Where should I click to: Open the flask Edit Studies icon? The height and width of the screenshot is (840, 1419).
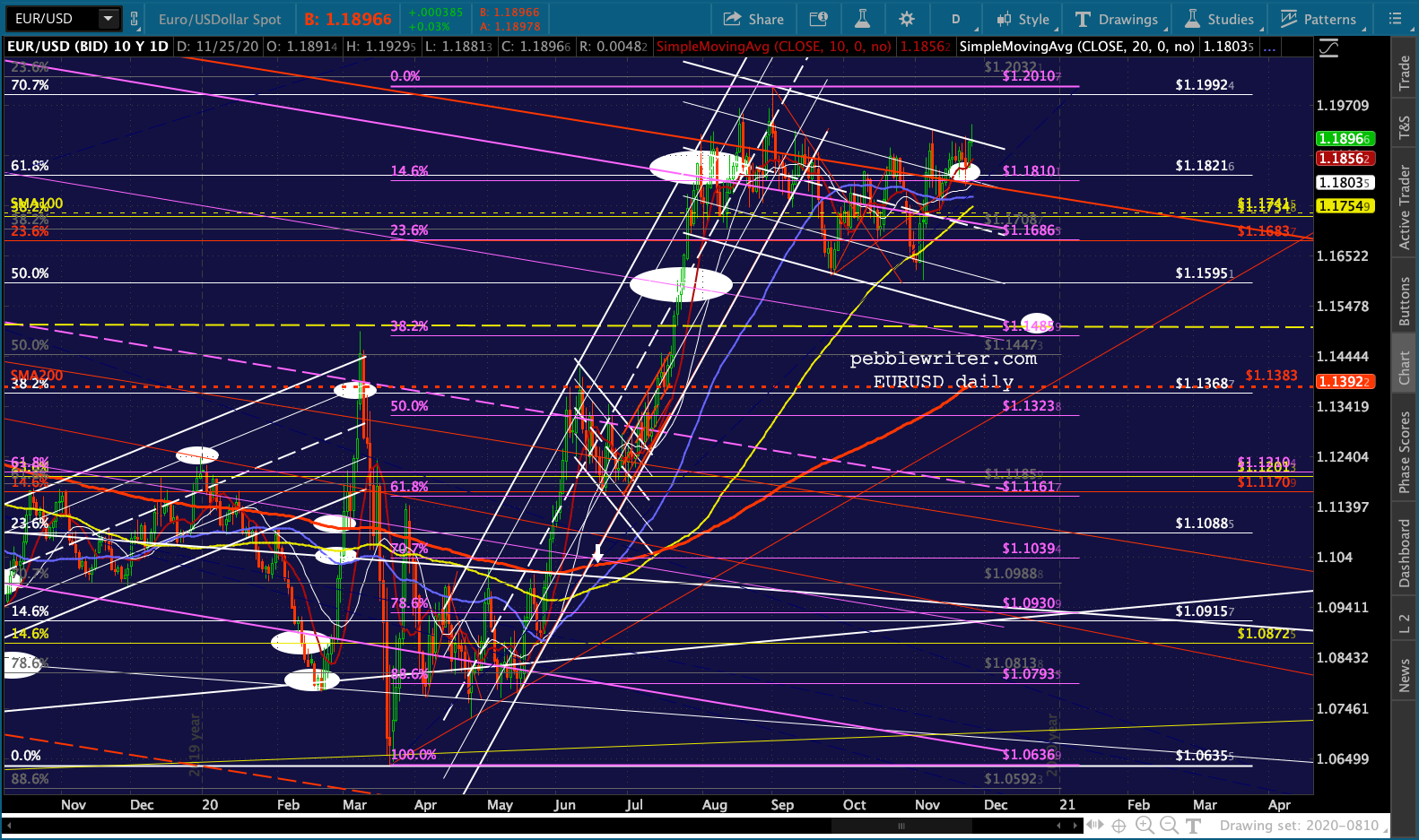[x=862, y=19]
